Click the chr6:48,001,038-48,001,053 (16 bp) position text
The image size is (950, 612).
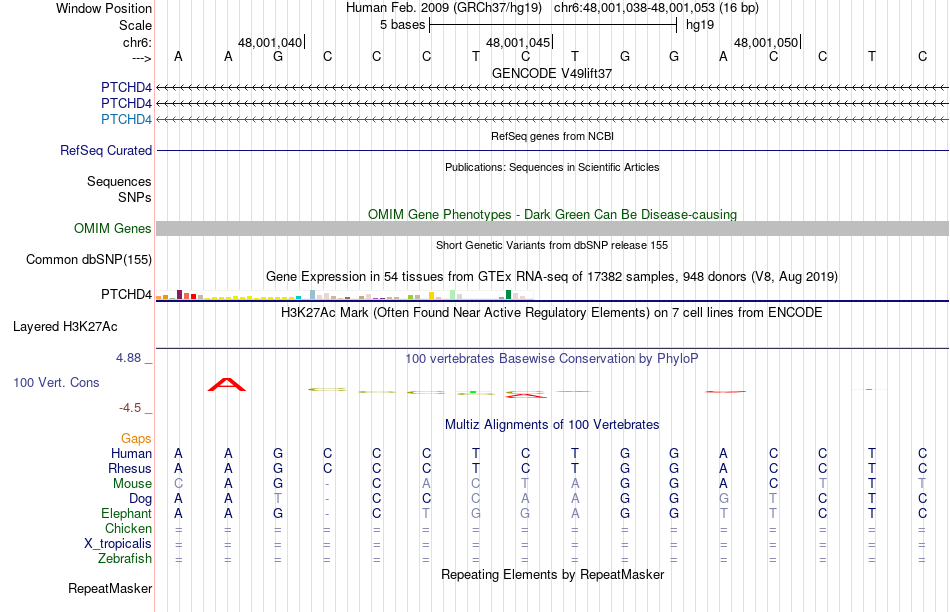[656, 8]
